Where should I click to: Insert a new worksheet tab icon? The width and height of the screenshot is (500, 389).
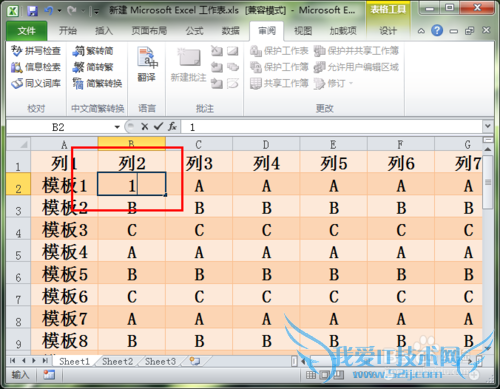pos(195,361)
